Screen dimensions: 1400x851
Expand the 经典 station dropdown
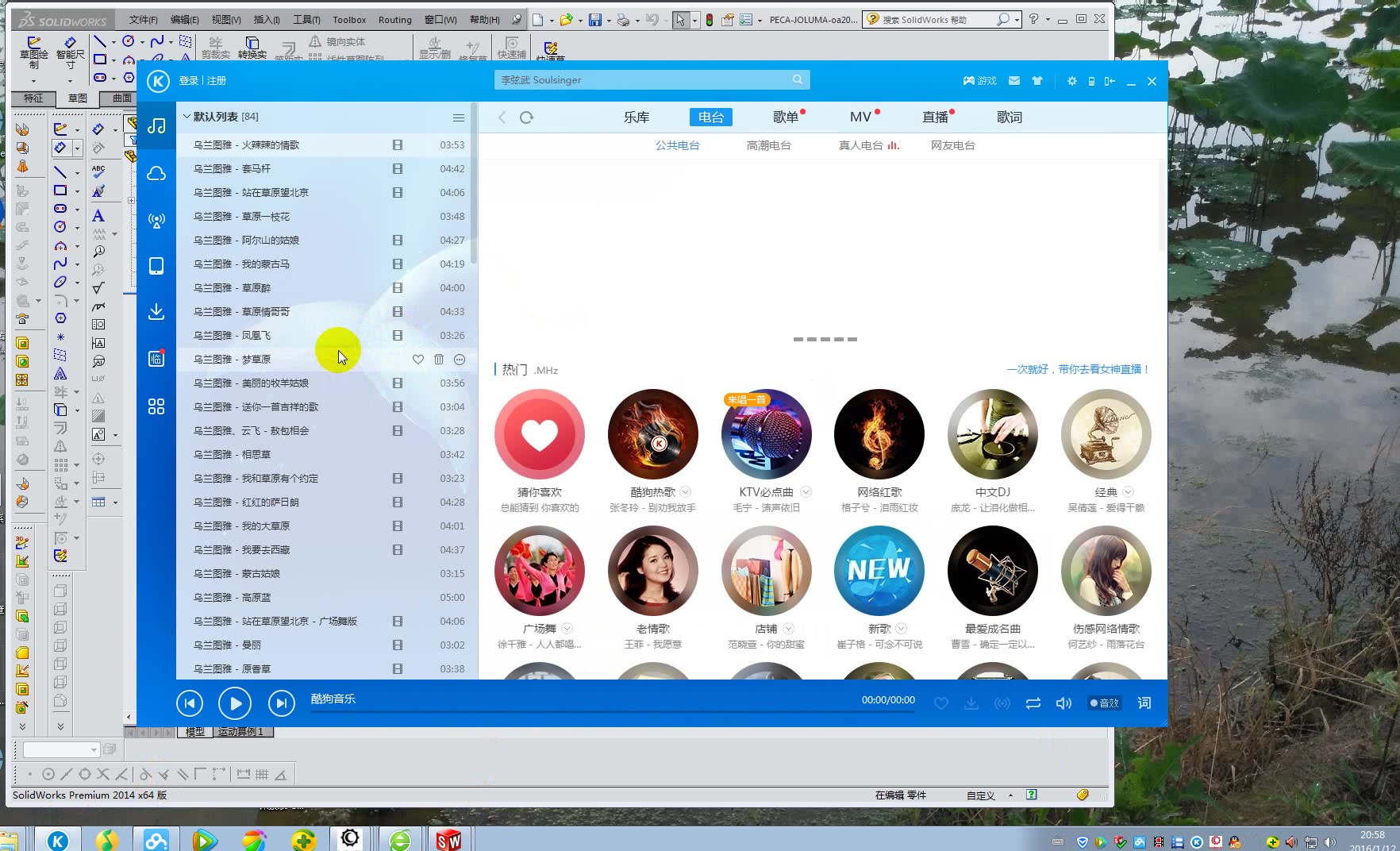click(1129, 492)
